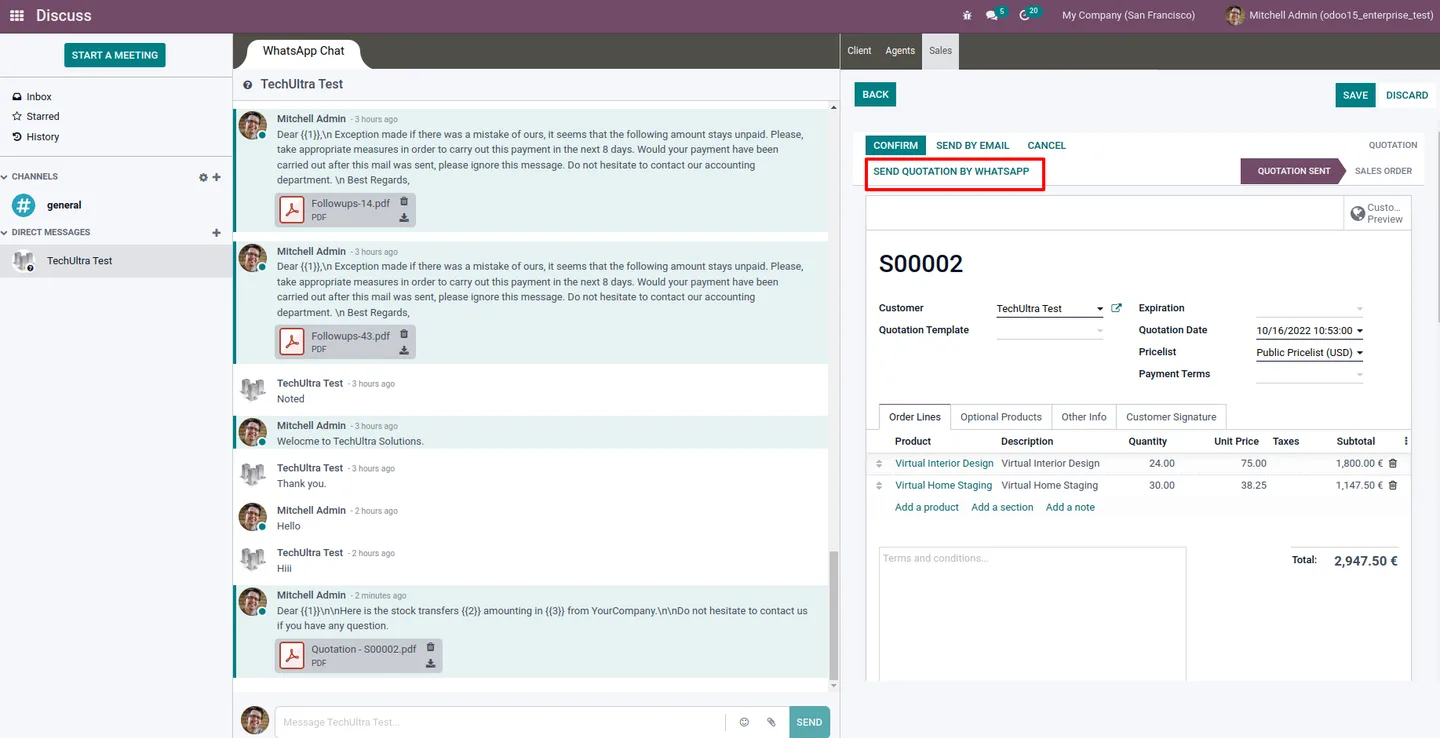This screenshot has height=738, width=1440.
Task: Delete the Virtual Interior Design order line
Action: 1393,463
